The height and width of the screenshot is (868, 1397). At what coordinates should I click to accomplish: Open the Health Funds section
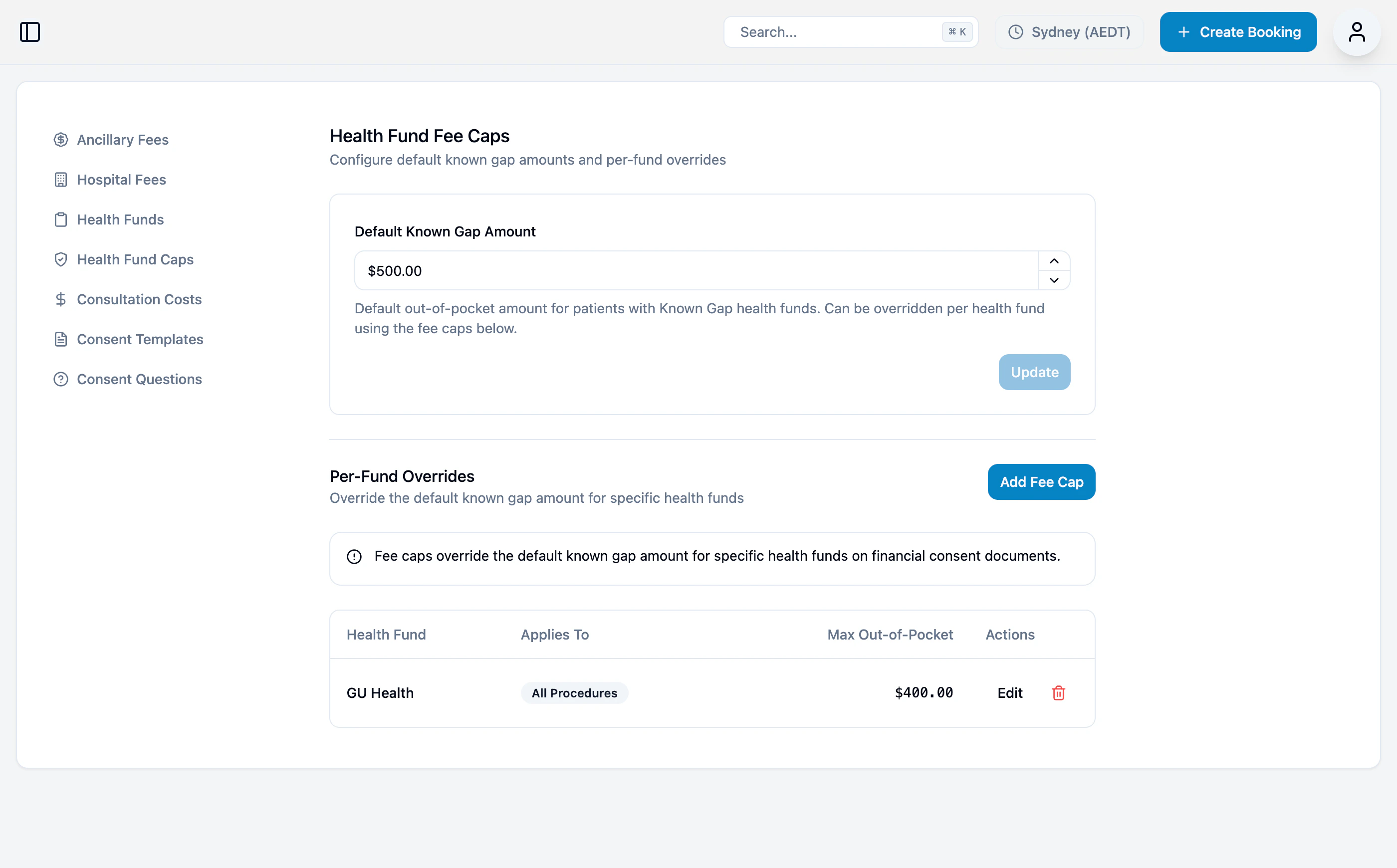click(x=120, y=219)
